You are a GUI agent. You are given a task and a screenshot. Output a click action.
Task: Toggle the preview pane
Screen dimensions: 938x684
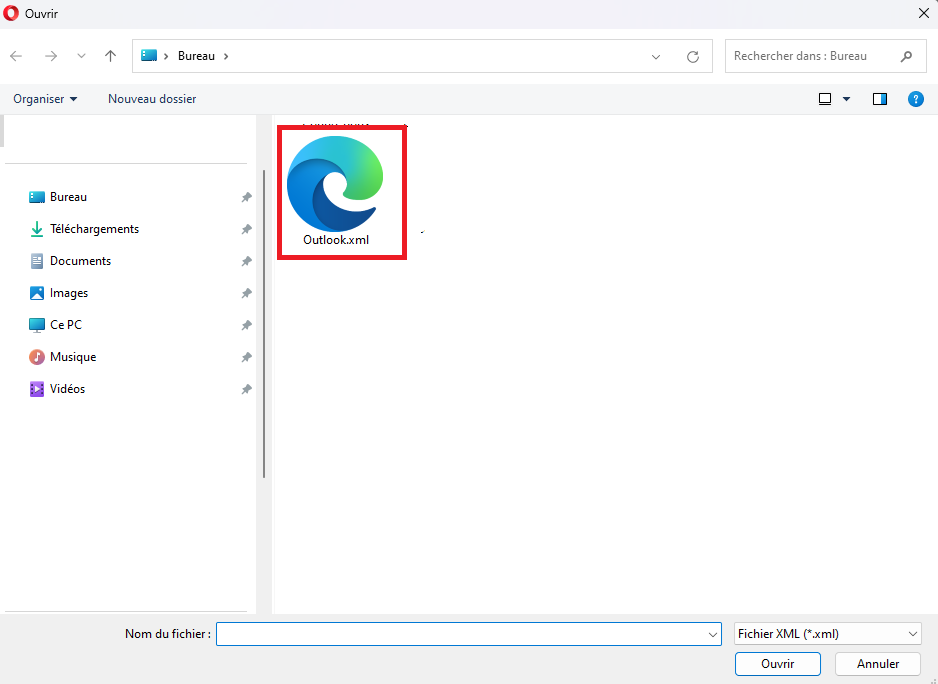click(880, 99)
